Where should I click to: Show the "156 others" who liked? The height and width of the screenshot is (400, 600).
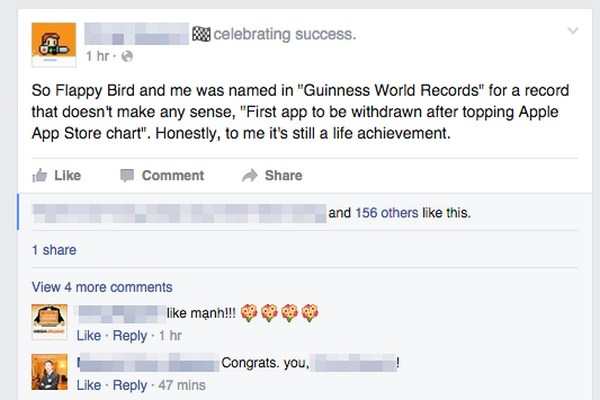(377, 212)
